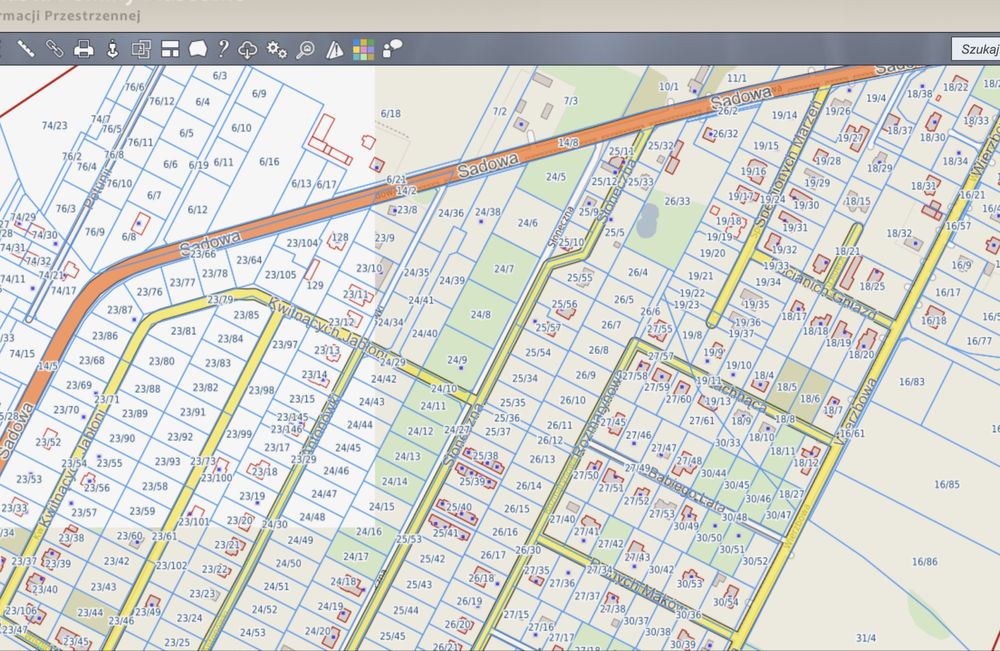1000x651 pixels.
Task: Click the cloud download icon
Action: [x=247, y=49]
